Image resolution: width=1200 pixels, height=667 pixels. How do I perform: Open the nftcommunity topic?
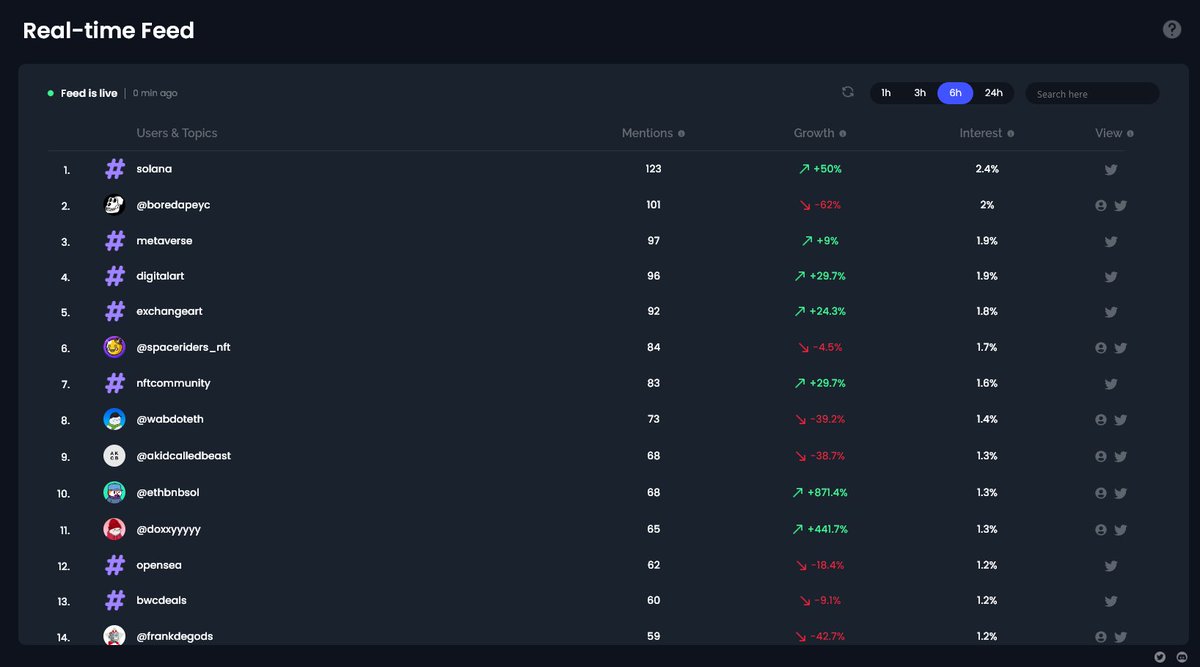click(x=173, y=383)
